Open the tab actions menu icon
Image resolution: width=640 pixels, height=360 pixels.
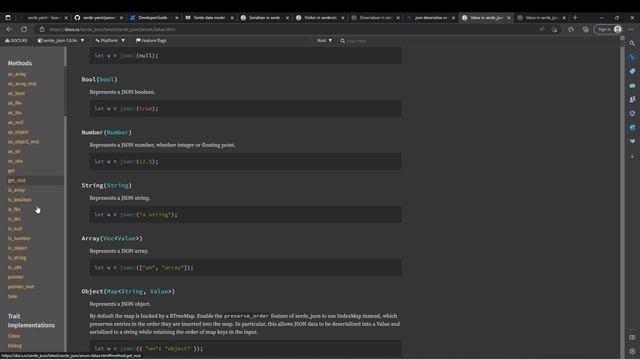tap(8, 18)
